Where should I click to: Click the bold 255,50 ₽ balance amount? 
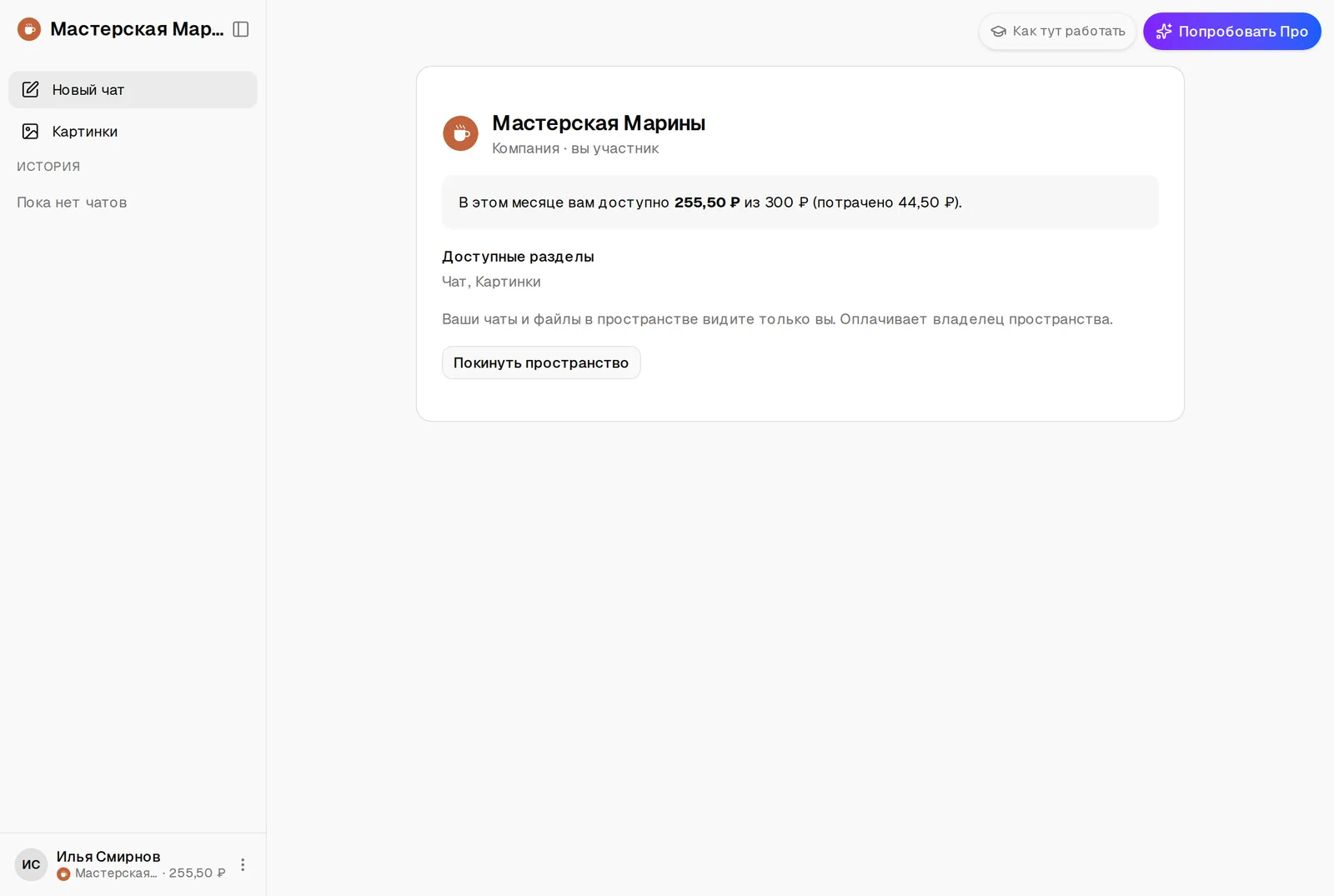pos(707,203)
